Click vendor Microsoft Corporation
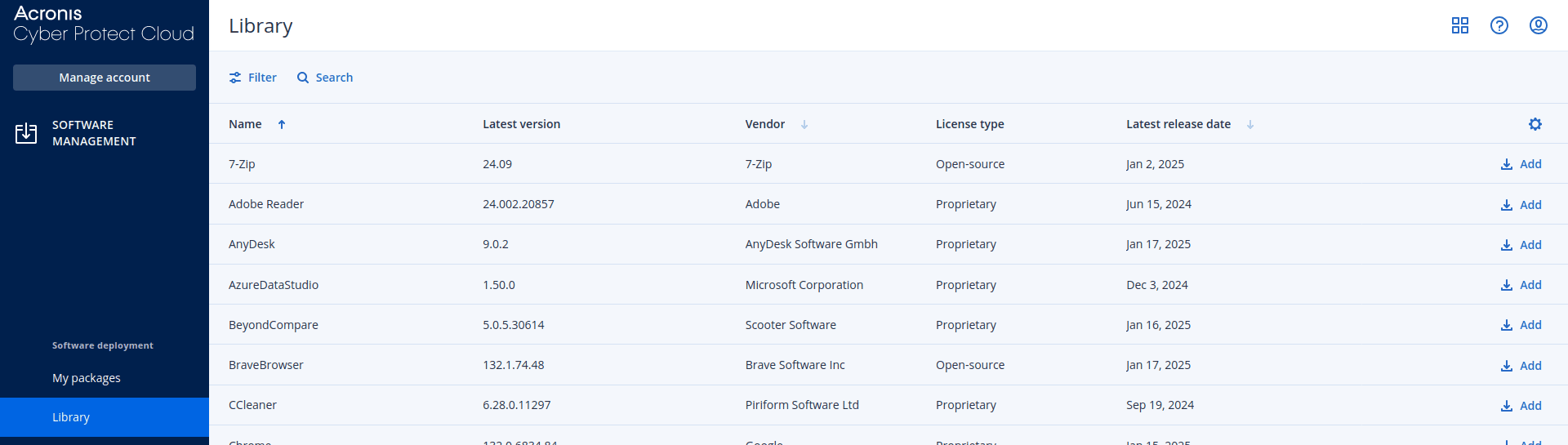Image resolution: width=1568 pixels, height=445 pixels. (804, 285)
